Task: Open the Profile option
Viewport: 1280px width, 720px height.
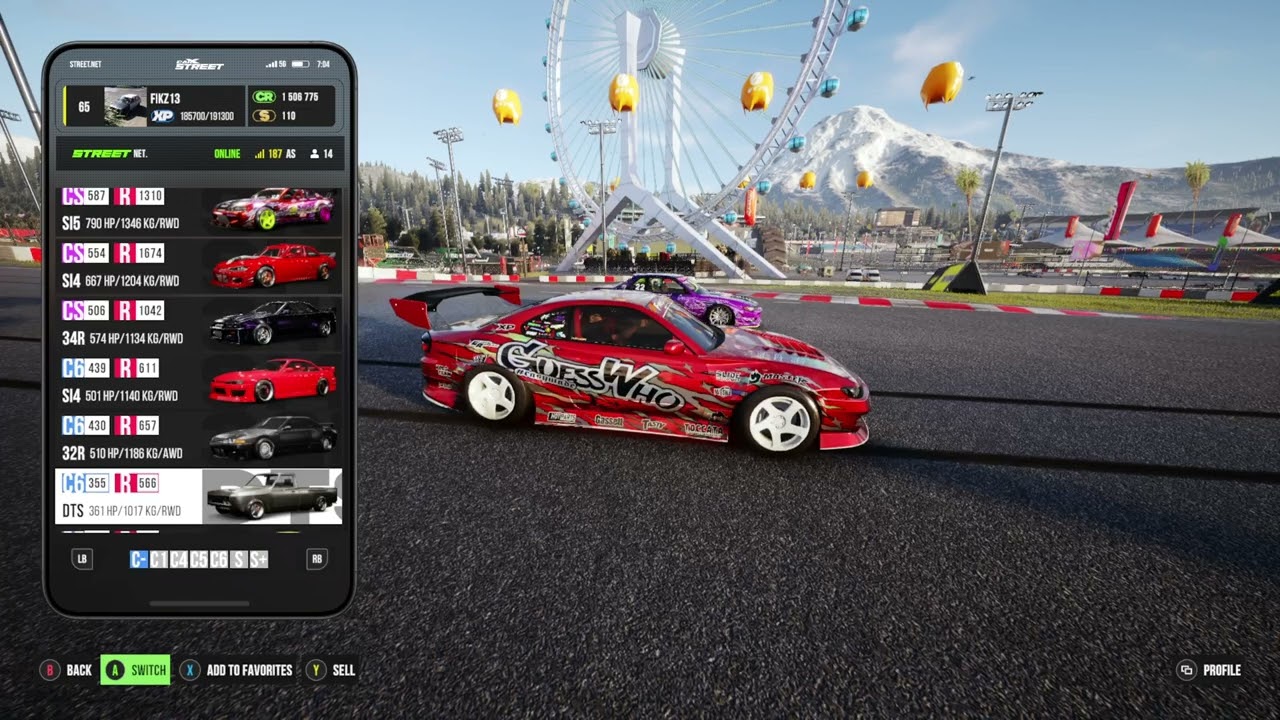Action: tap(1210, 670)
